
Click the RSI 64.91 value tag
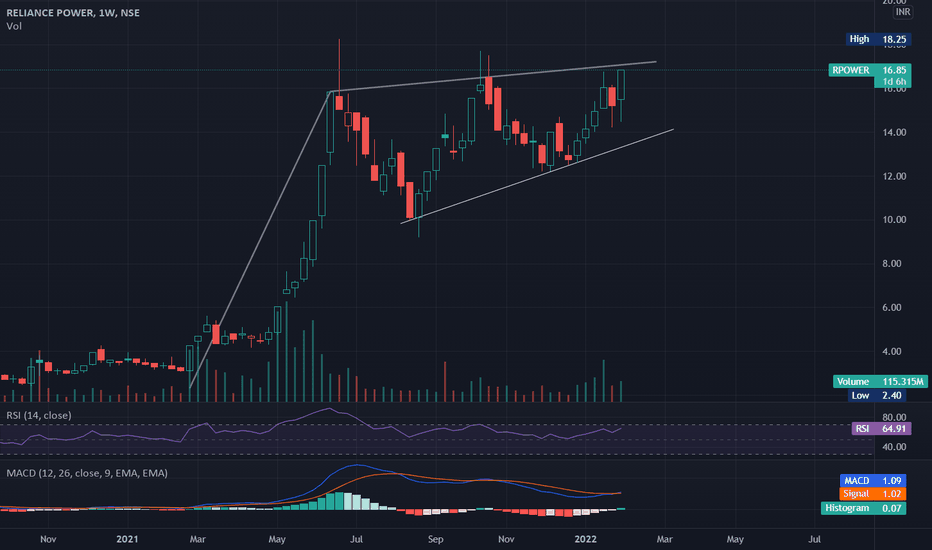tap(881, 429)
